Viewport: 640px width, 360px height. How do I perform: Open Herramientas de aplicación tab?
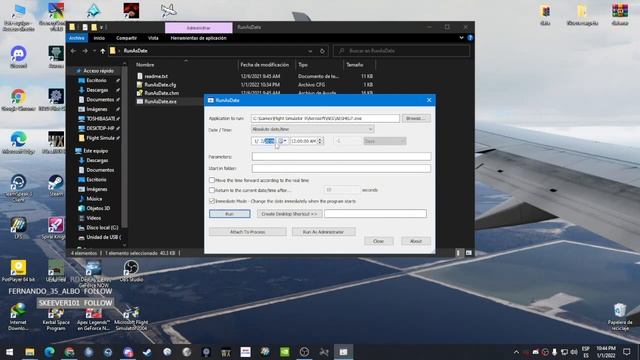click(198, 38)
